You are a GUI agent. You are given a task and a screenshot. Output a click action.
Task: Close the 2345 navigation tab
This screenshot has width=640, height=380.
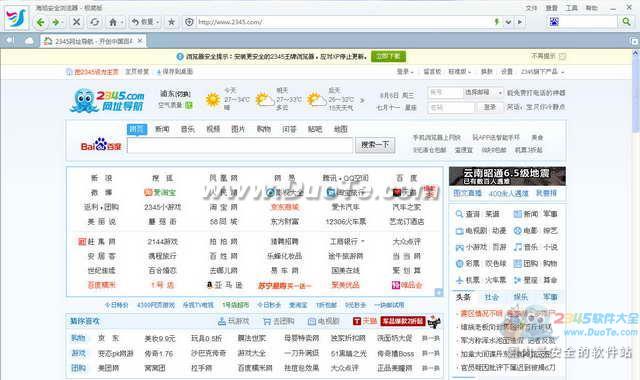(x=140, y=40)
